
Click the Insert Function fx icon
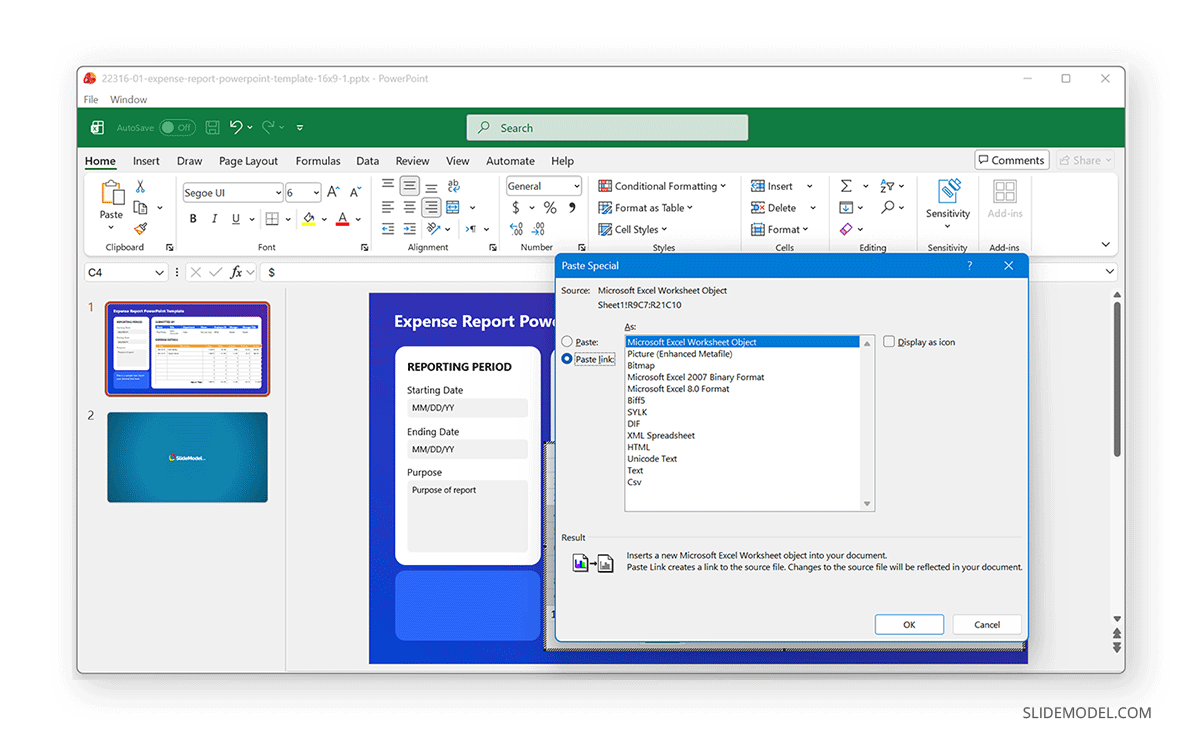click(236, 272)
